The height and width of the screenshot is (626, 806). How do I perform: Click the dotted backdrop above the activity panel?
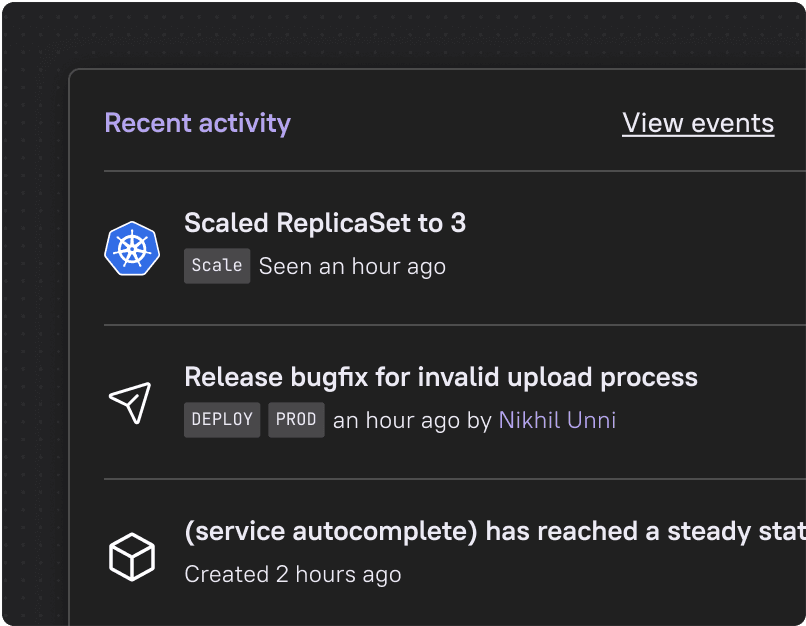pyautogui.click(x=400, y=35)
